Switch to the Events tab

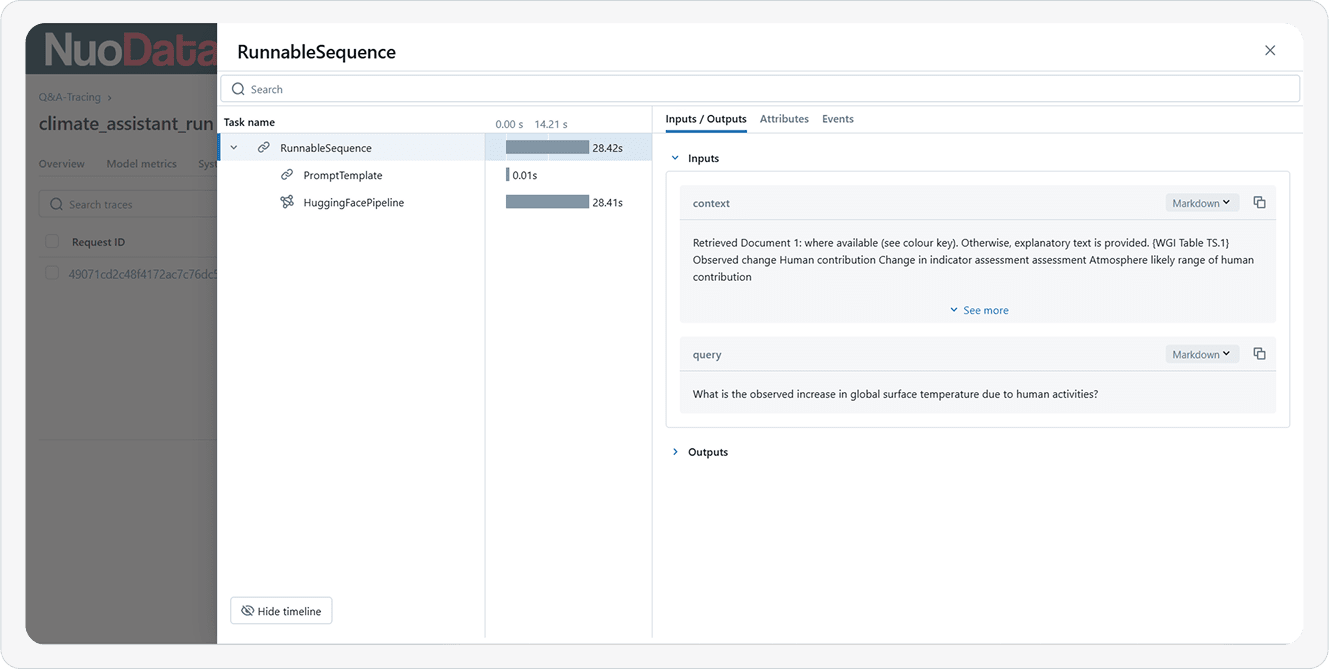pyautogui.click(x=838, y=119)
